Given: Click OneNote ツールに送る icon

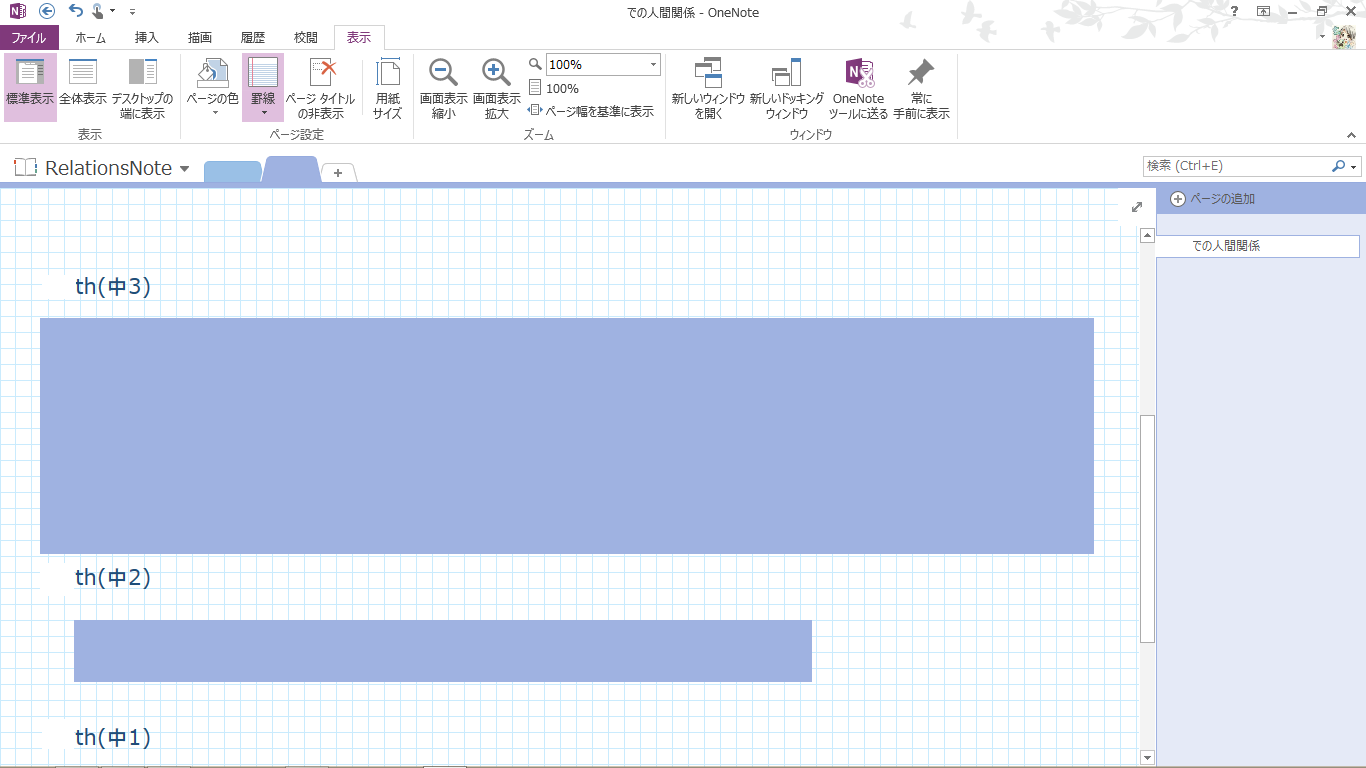Looking at the screenshot, I should click(x=858, y=86).
